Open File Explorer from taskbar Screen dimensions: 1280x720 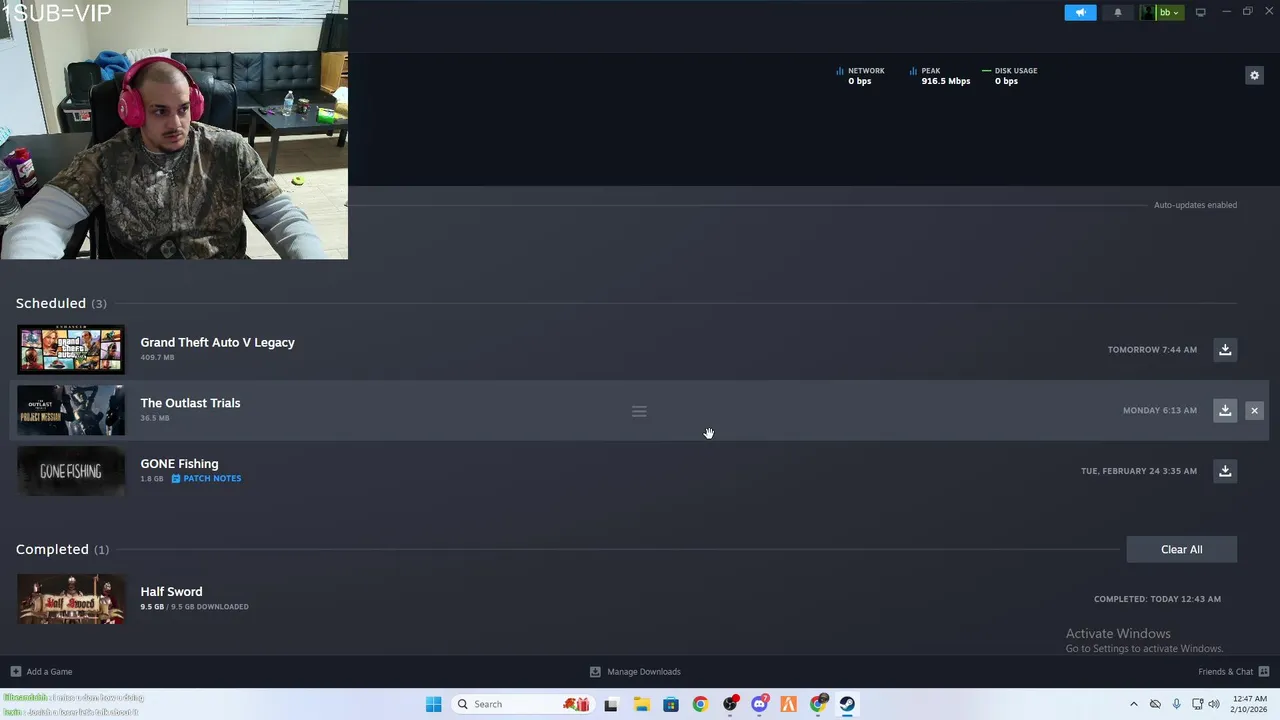click(641, 704)
